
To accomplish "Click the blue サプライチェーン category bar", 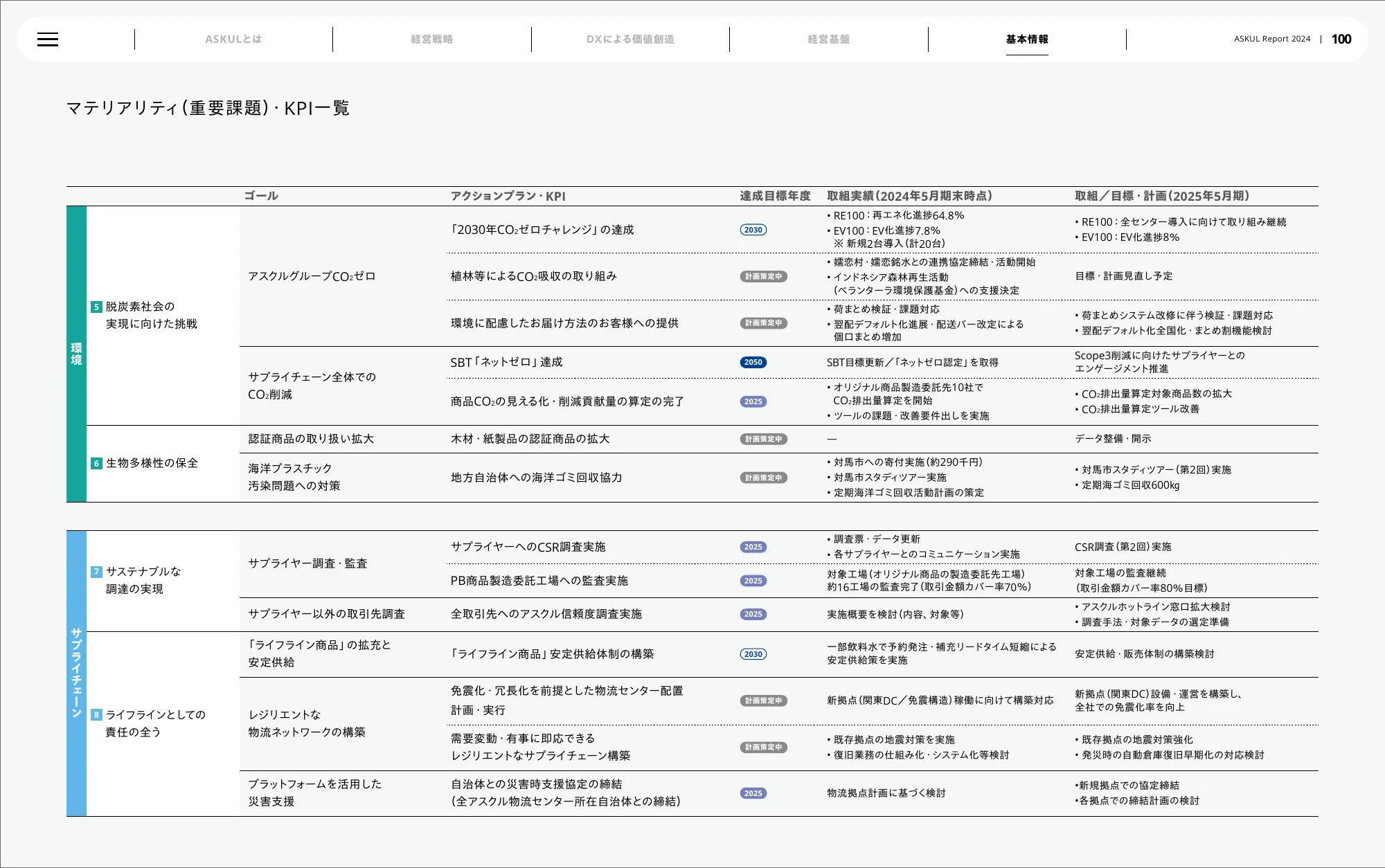I will tap(76, 673).
